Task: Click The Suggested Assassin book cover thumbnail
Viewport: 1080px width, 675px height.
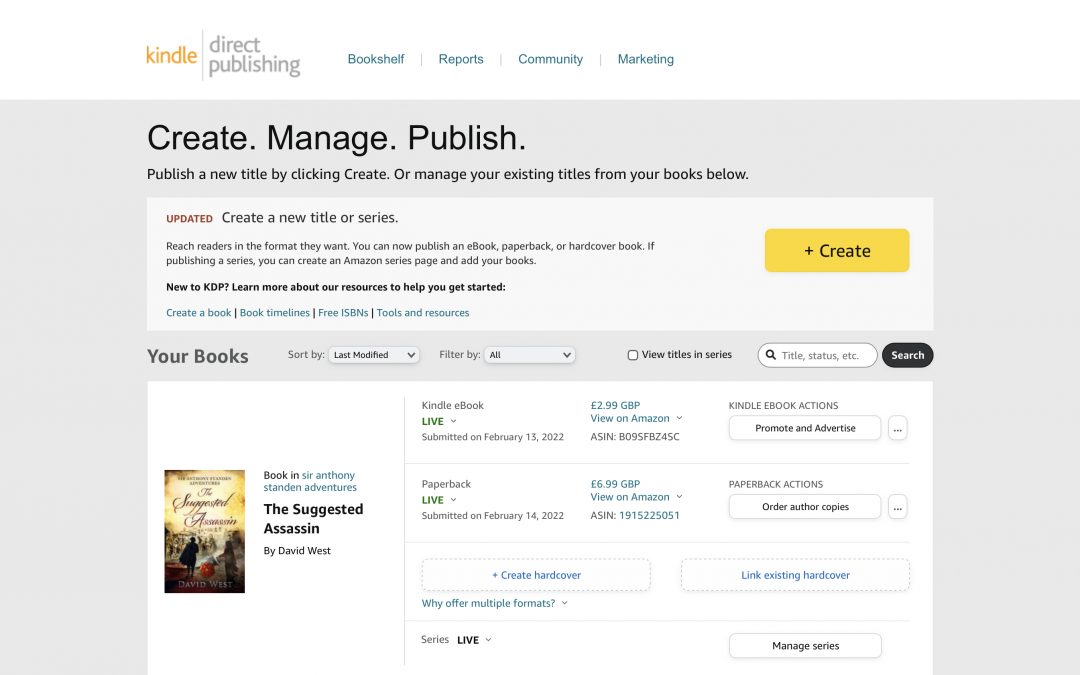Action: click(205, 531)
